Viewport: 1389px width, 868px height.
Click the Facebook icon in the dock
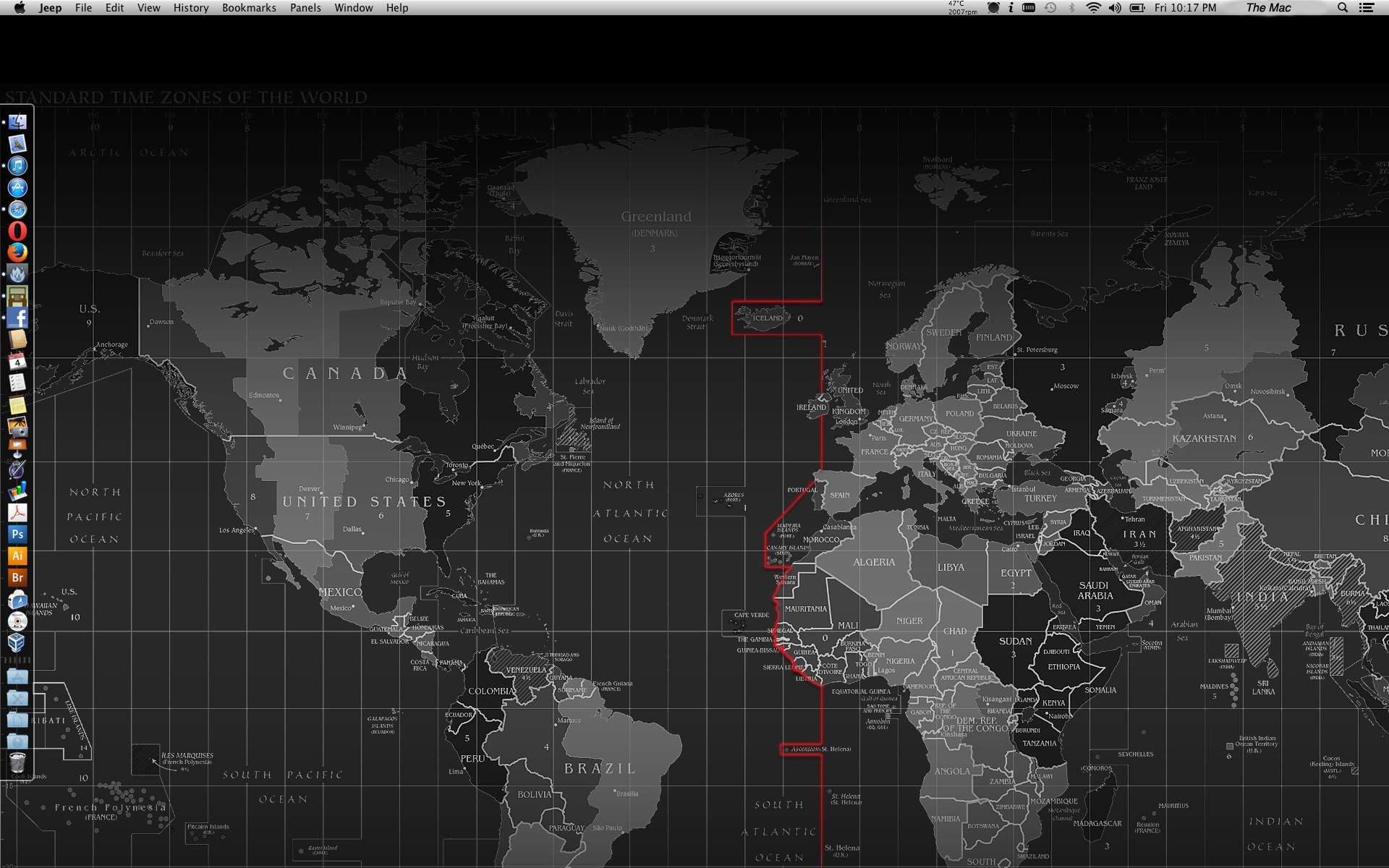point(17,318)
